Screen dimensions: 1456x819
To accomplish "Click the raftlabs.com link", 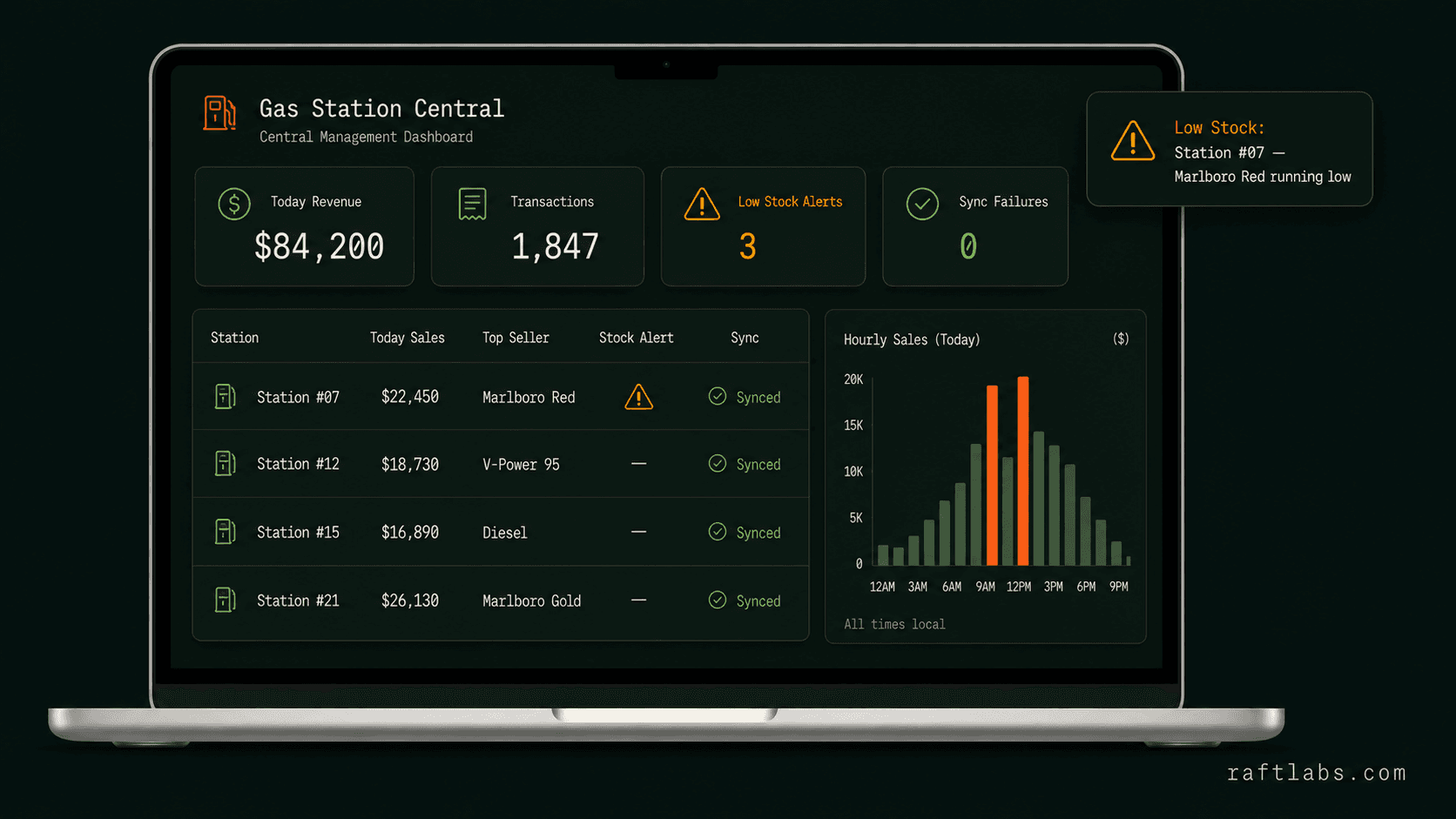I will click(1317, 773).
